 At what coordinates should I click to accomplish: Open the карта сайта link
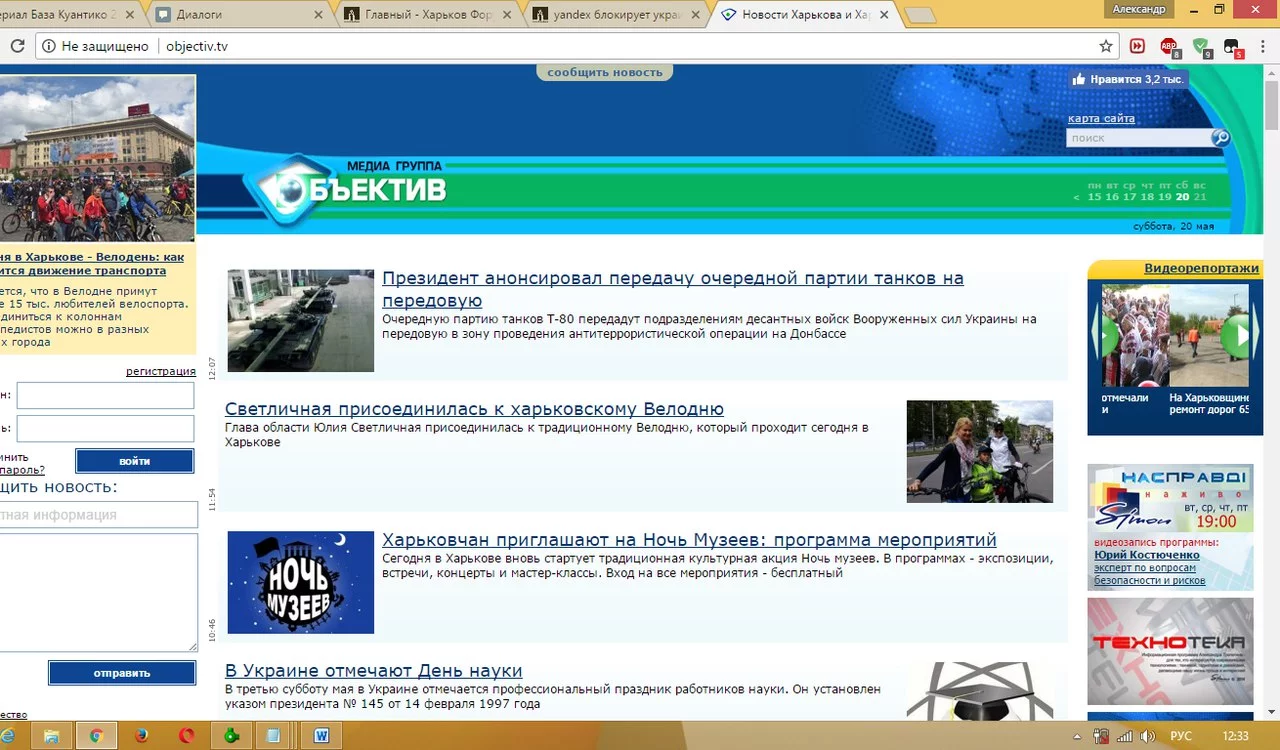coord(1100,118)
